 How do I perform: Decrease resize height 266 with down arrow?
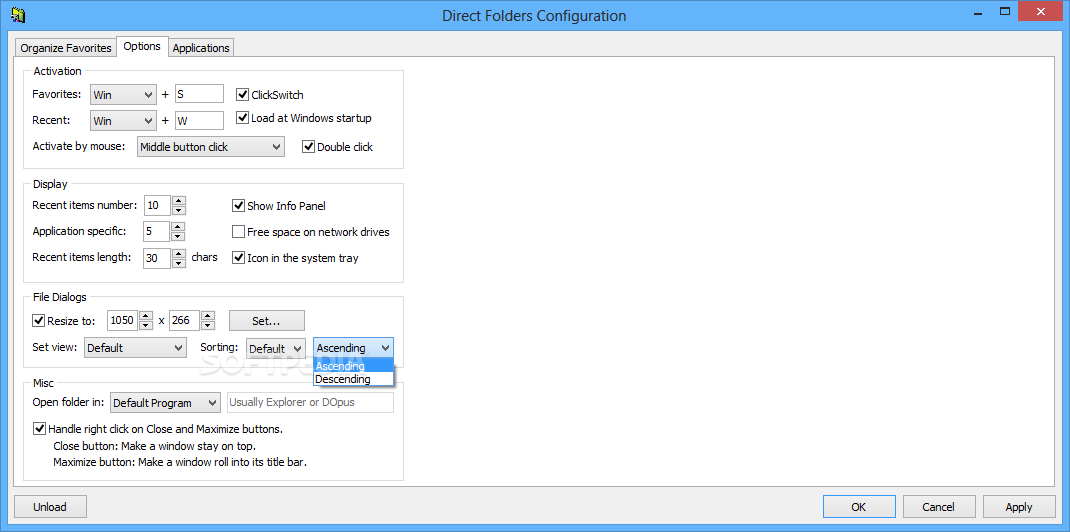(x=208, y=325)
